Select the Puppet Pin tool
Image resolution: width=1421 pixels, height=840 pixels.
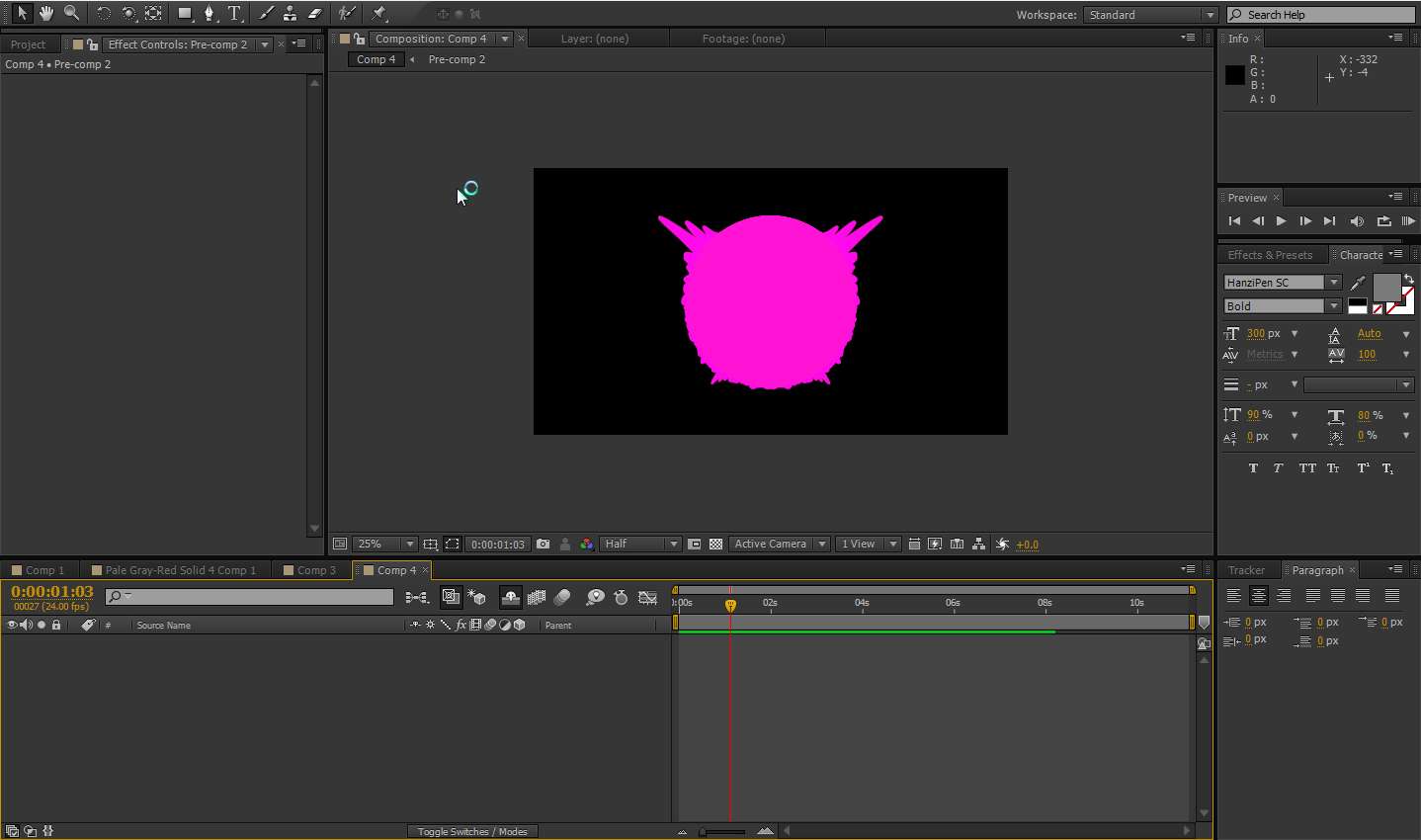[x=378, y=14]
